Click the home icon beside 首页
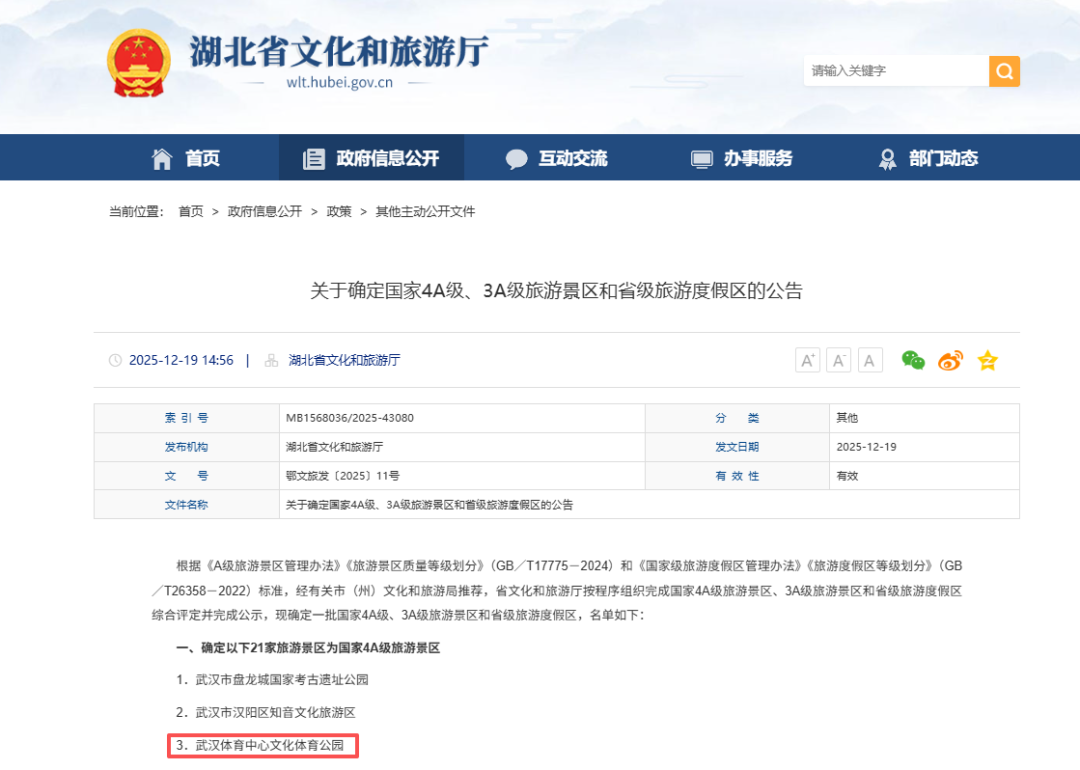The image size is (1080, 770). coord(162,157)
